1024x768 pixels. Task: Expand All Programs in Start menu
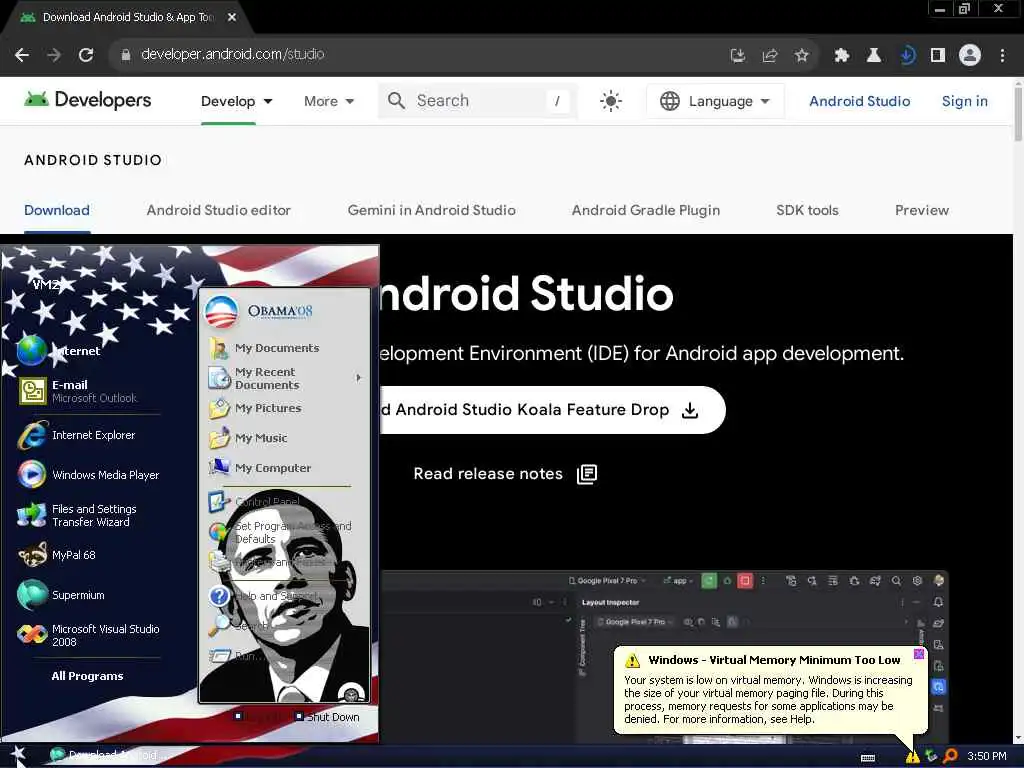(88, 677)
